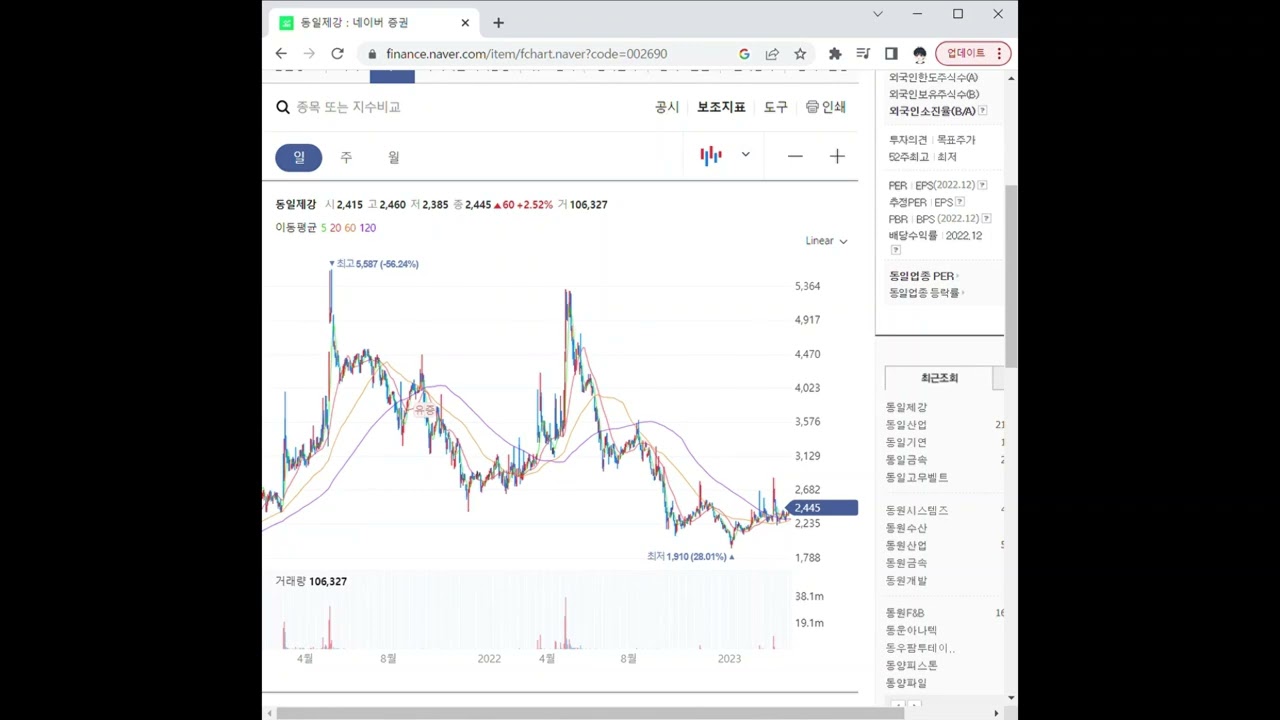The height and width of the screenshot is (720, 1280).
Task: Open the extensions puzzle icon
Action: click(x=835, y=54)
